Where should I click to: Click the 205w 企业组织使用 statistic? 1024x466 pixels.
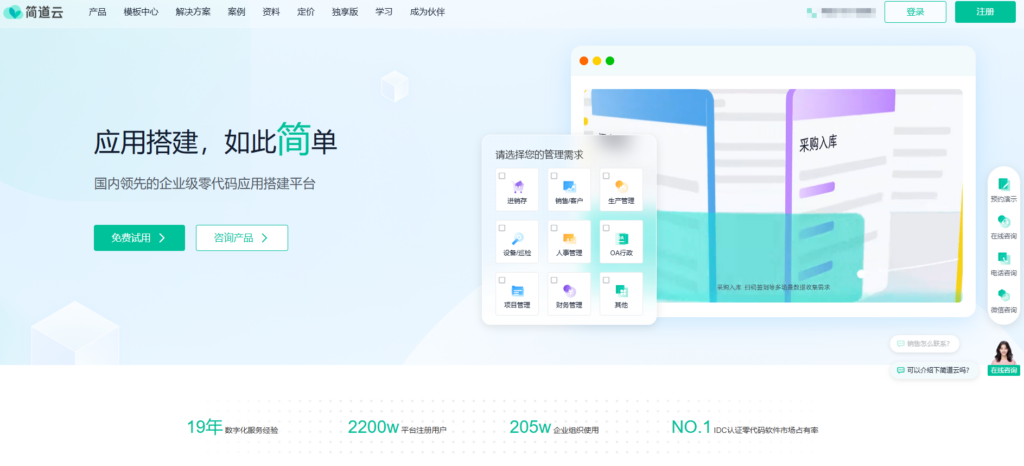point(554,427)
